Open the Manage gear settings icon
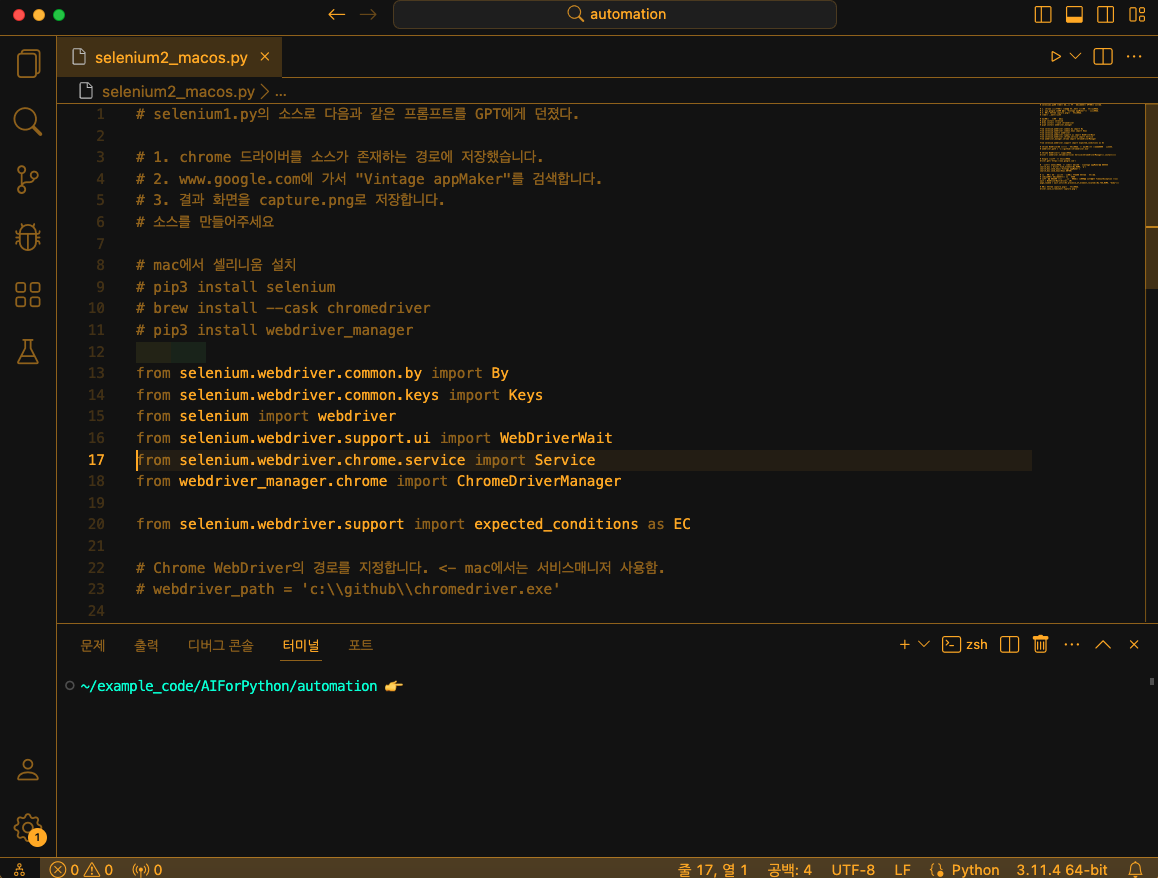Screen dimensions: 1158x878 (x=28, y=828)
